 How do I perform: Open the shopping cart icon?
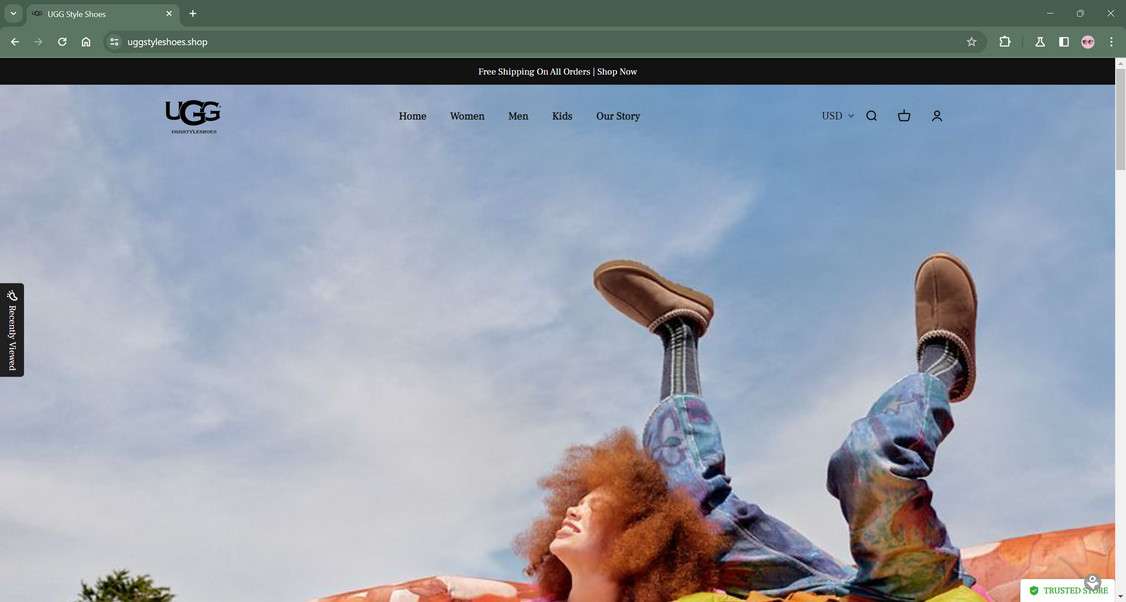pos(903,116)
